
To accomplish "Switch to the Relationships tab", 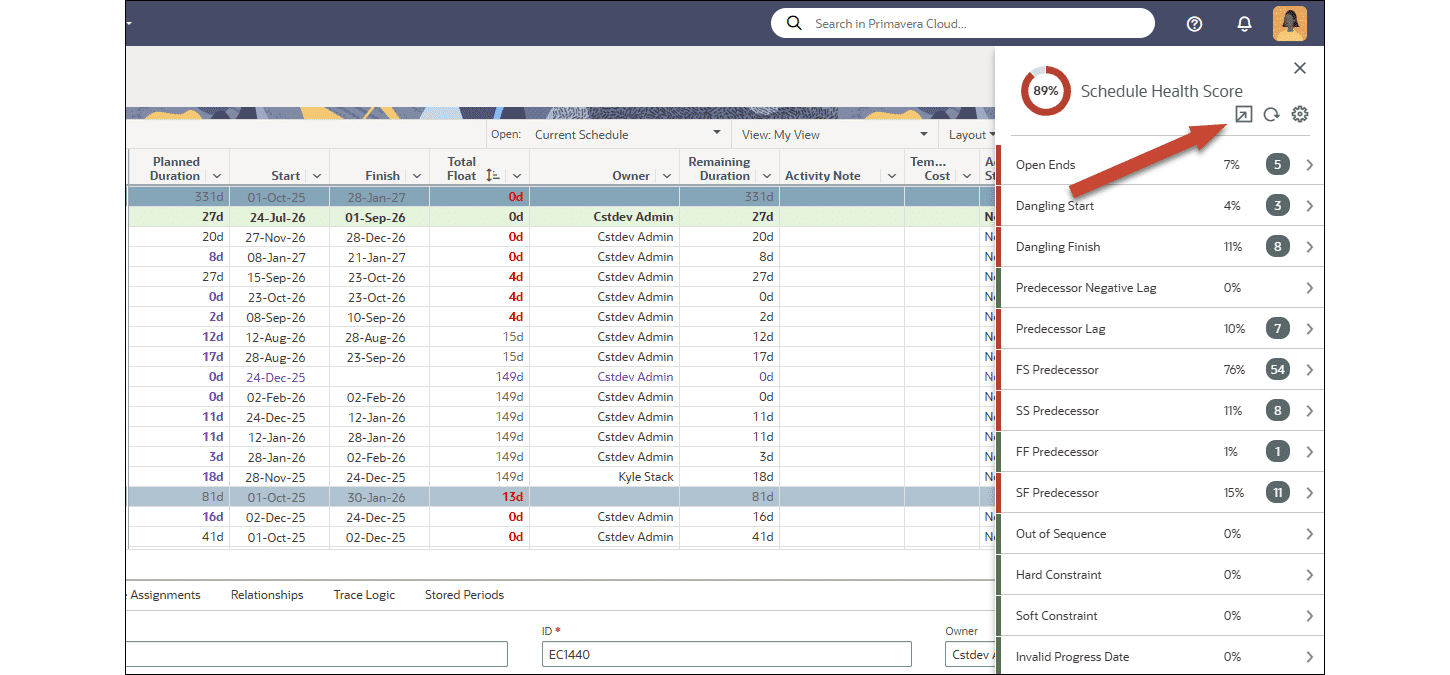I will (267, 595).
